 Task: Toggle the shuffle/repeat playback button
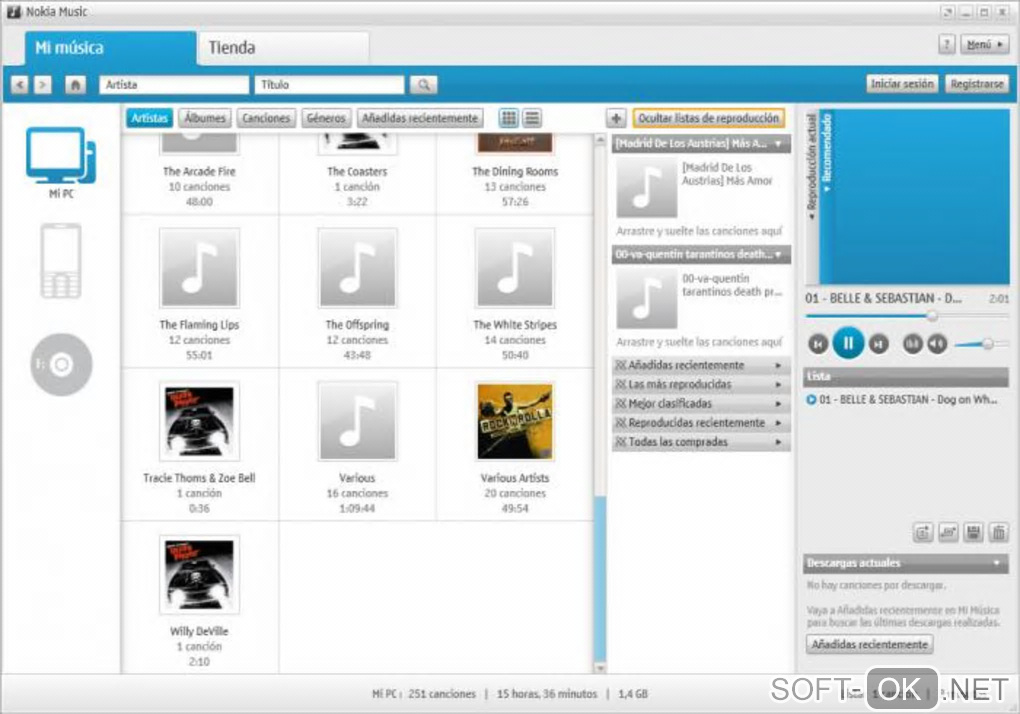point(913,343)
